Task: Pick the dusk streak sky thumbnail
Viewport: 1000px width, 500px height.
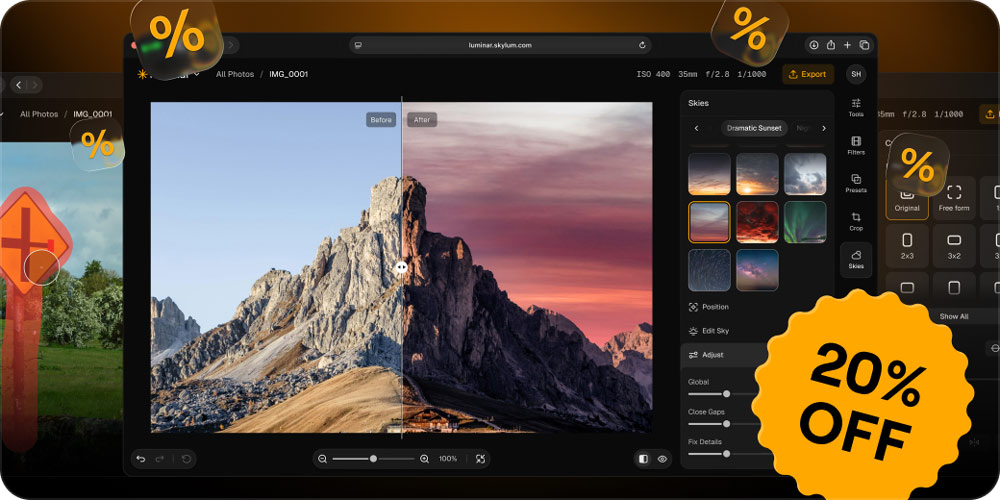Action: coord(709,173)
